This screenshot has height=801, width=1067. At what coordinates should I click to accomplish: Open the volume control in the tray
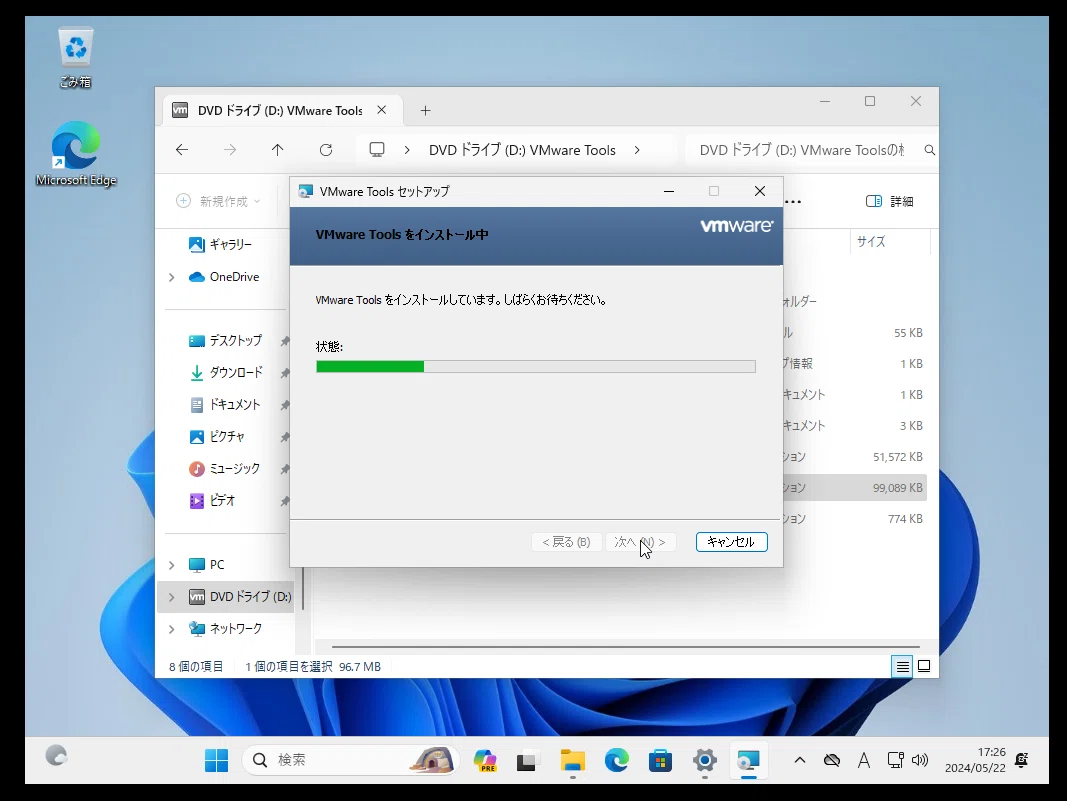(x=920, y=760)
